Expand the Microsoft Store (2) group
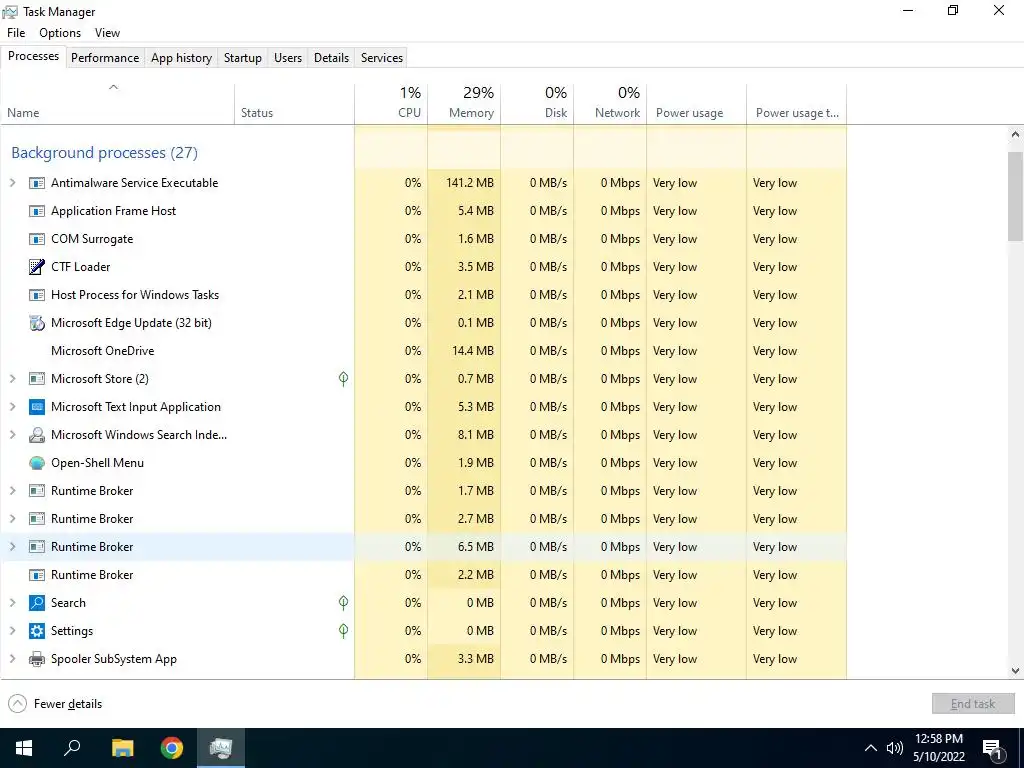The width and height of the screenshot is (1024, 768). pos(12,379)
